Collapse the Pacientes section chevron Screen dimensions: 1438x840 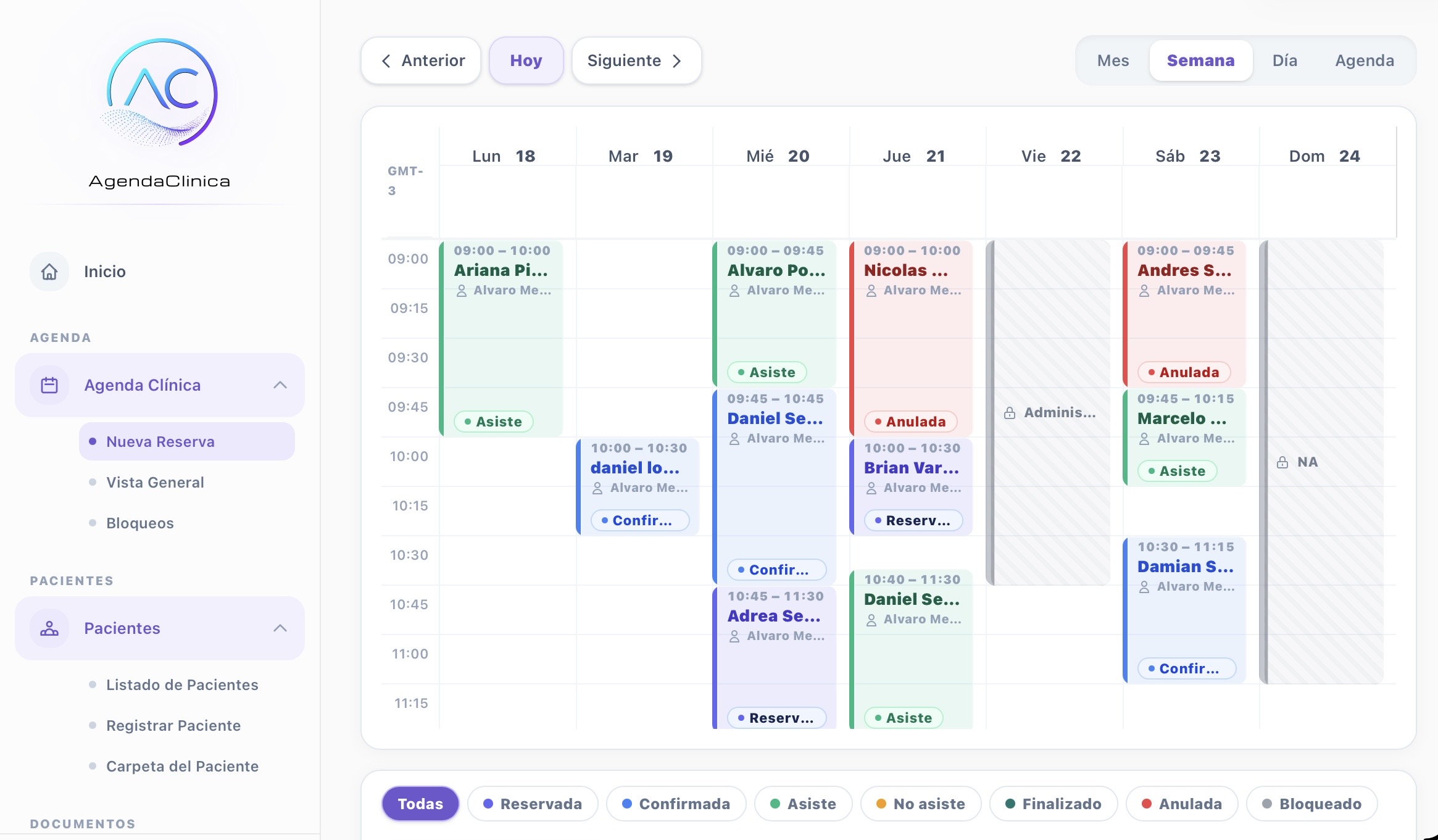tap(280, 628)
